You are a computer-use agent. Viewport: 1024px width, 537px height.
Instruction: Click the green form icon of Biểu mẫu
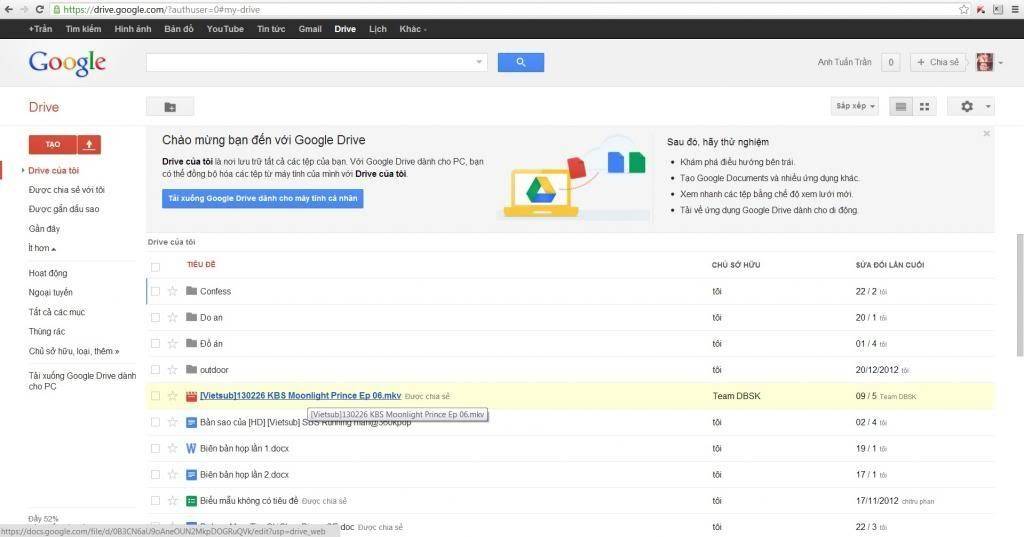(x=191, y=500)
